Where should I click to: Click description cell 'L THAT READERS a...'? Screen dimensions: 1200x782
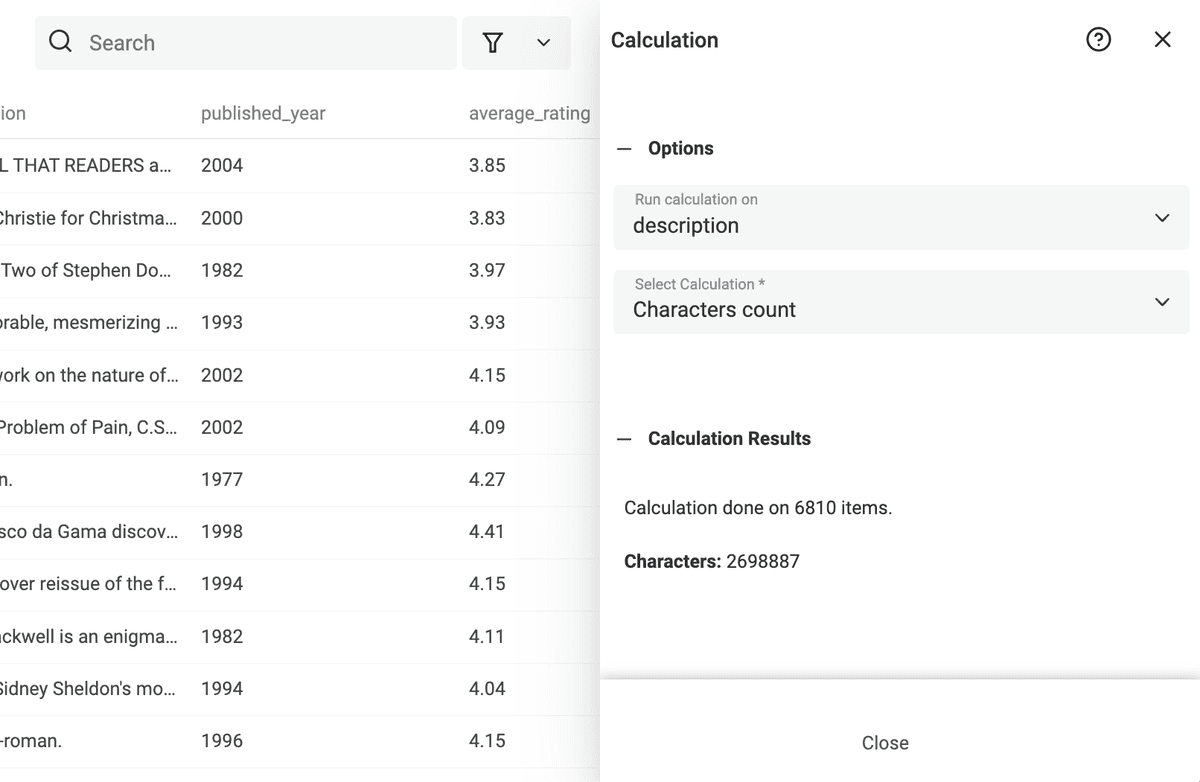click(x=86, y=165)
